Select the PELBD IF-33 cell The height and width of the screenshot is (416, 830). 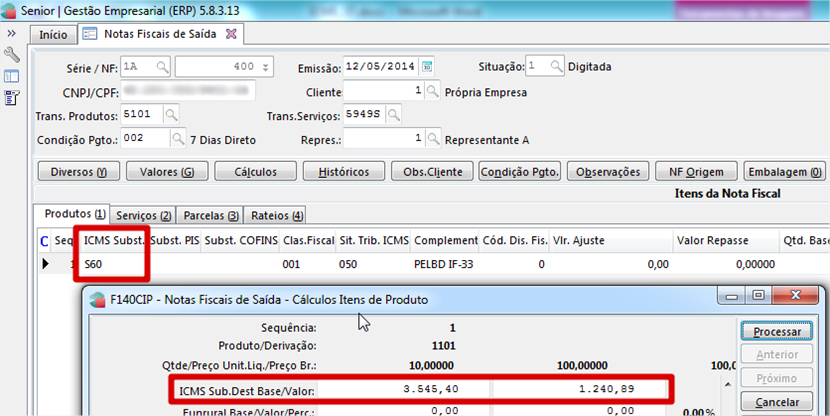click(445, 264)
